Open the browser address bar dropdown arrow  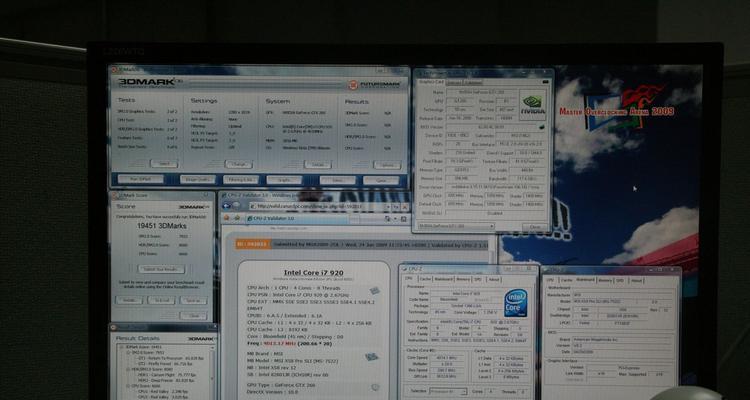pos(388,207)
